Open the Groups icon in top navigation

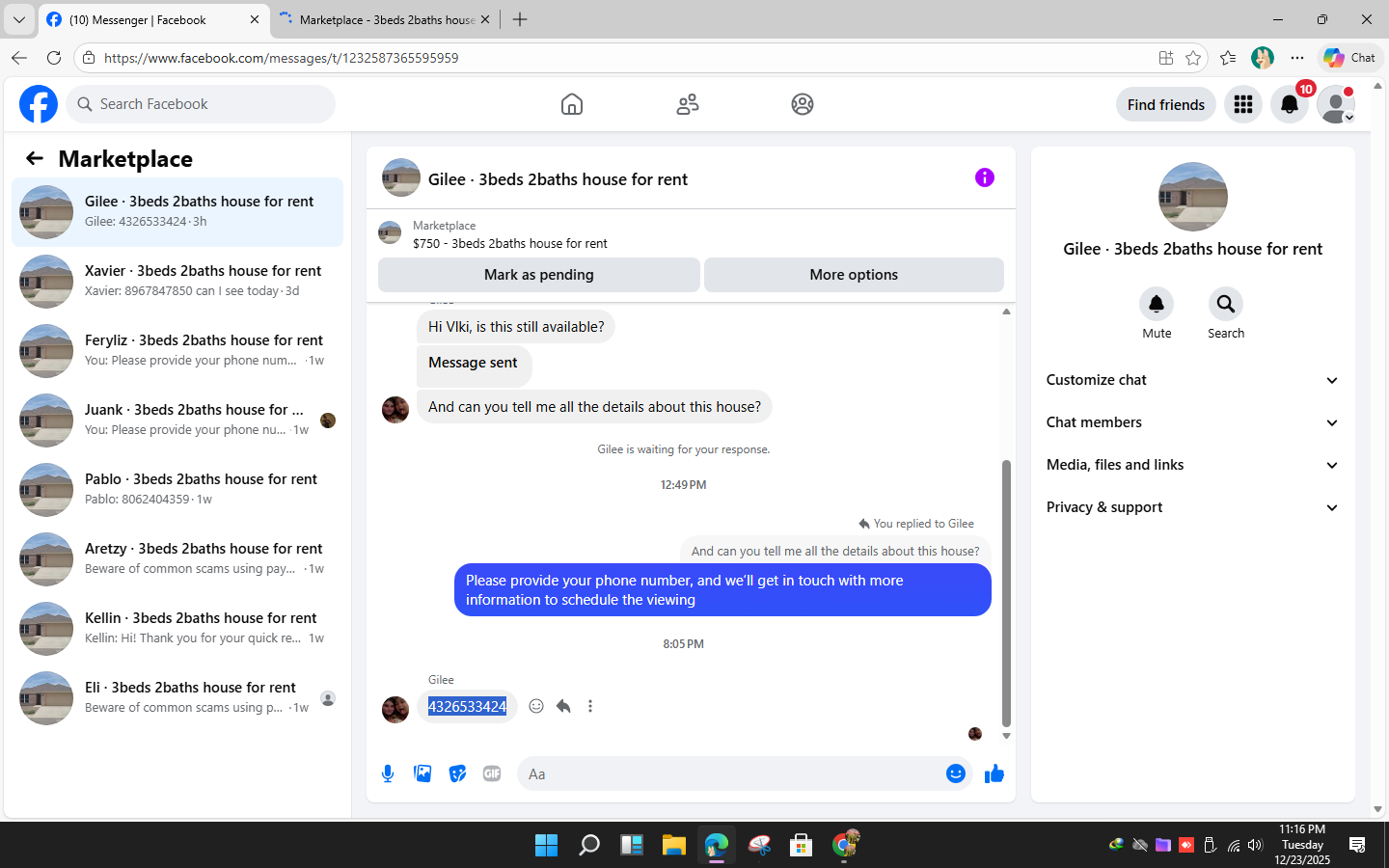tap(803, 104)
